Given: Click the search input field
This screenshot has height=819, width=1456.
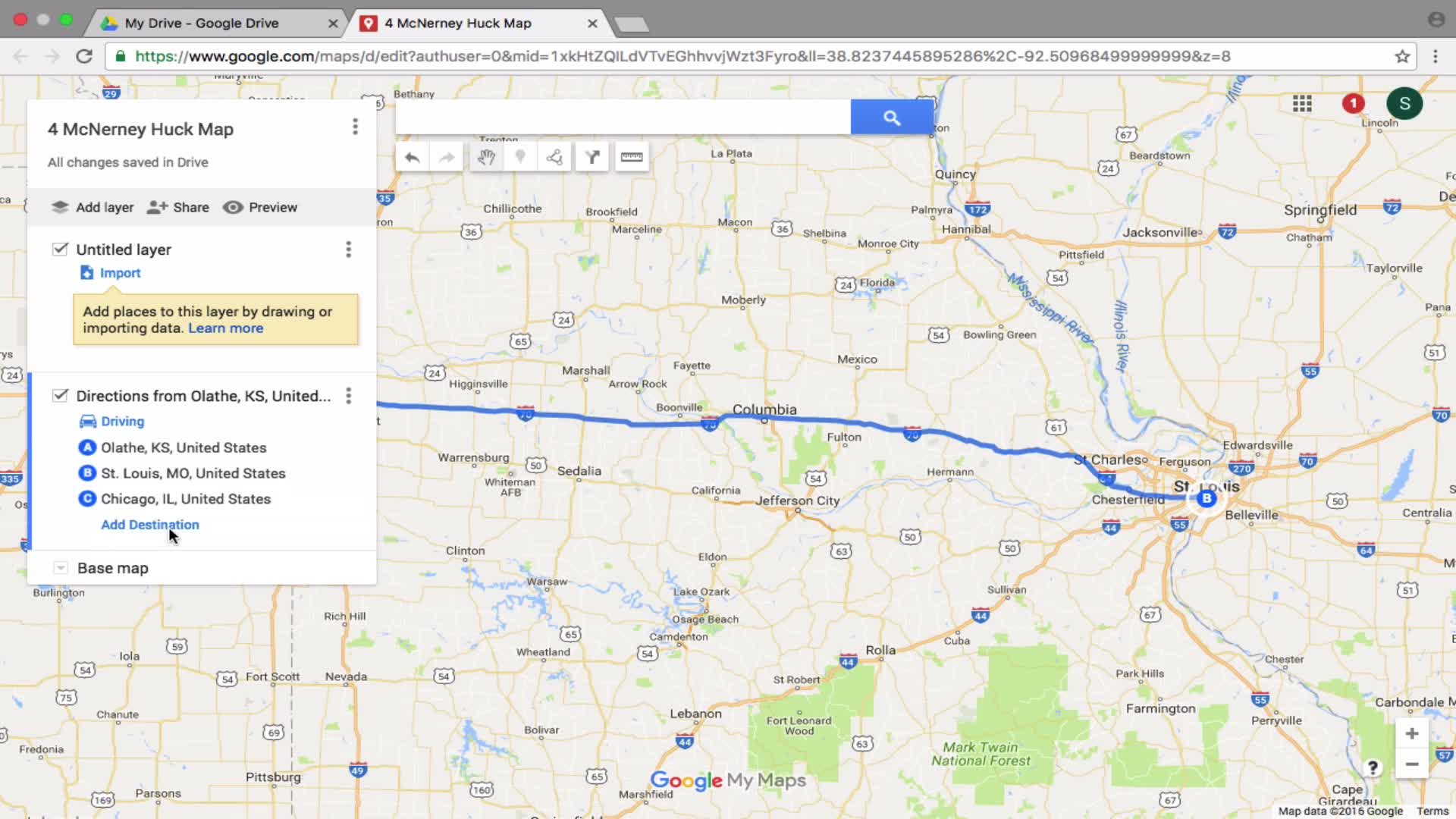Looking at the screenshot, I should [620, 117].
